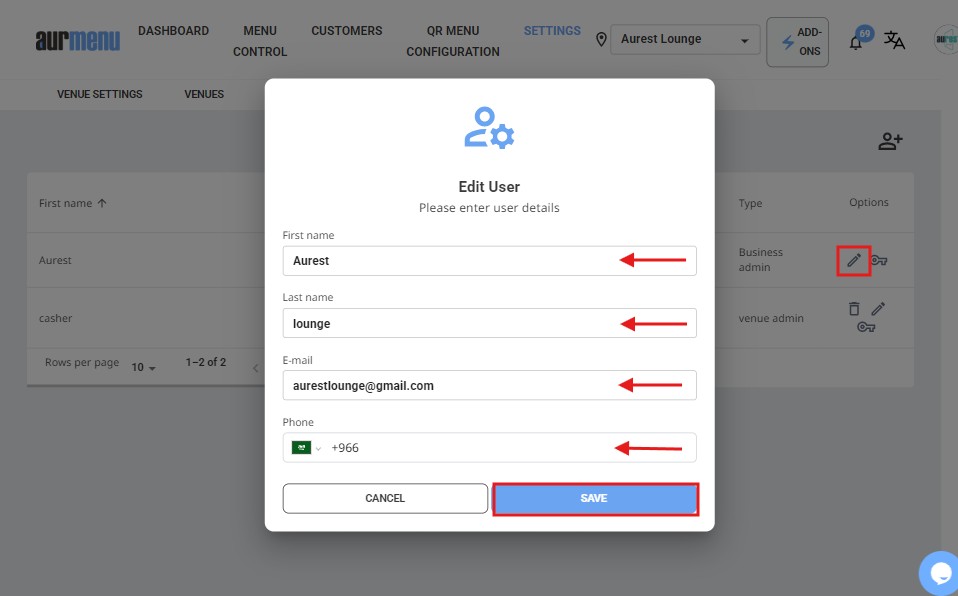958x596 pixels.
Task: Click the edit pencil for casher user
Action: click(878, 309)
